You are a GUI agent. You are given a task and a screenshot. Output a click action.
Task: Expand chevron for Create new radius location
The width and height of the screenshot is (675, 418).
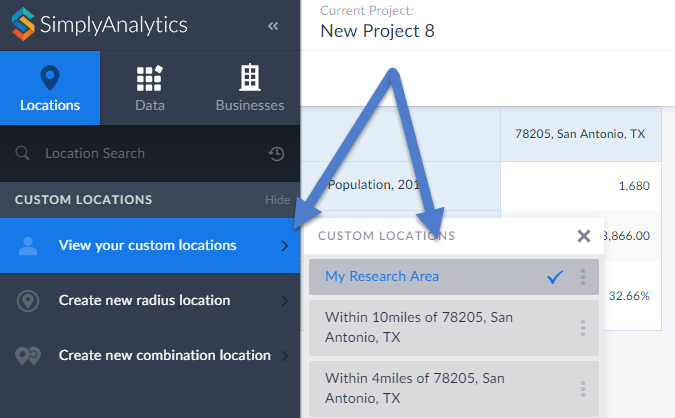[x=285, y=300]
